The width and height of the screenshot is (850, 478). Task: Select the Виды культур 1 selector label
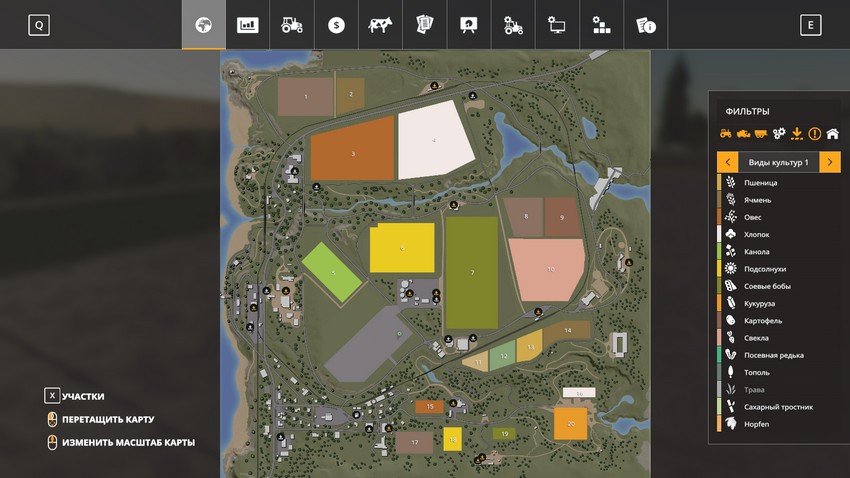coord(778,162)
